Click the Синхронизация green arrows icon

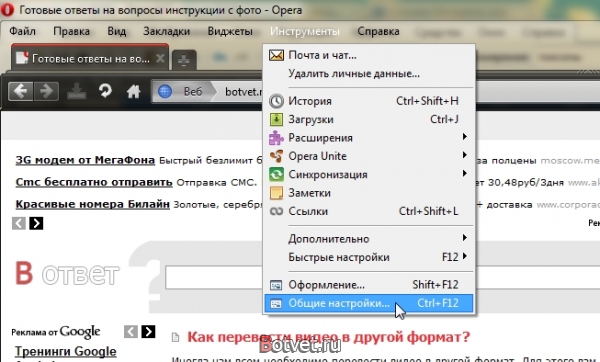(x=276, y=174)
